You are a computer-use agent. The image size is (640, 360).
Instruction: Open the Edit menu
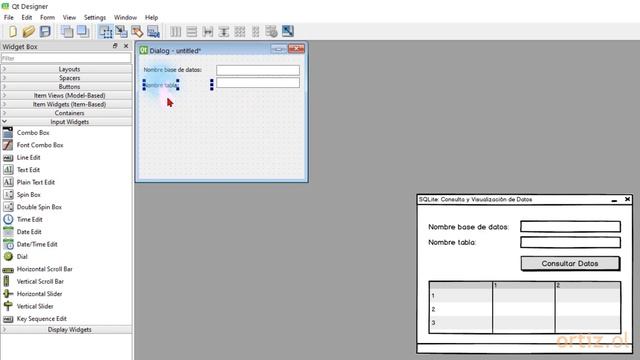click(x=27, y=18)
